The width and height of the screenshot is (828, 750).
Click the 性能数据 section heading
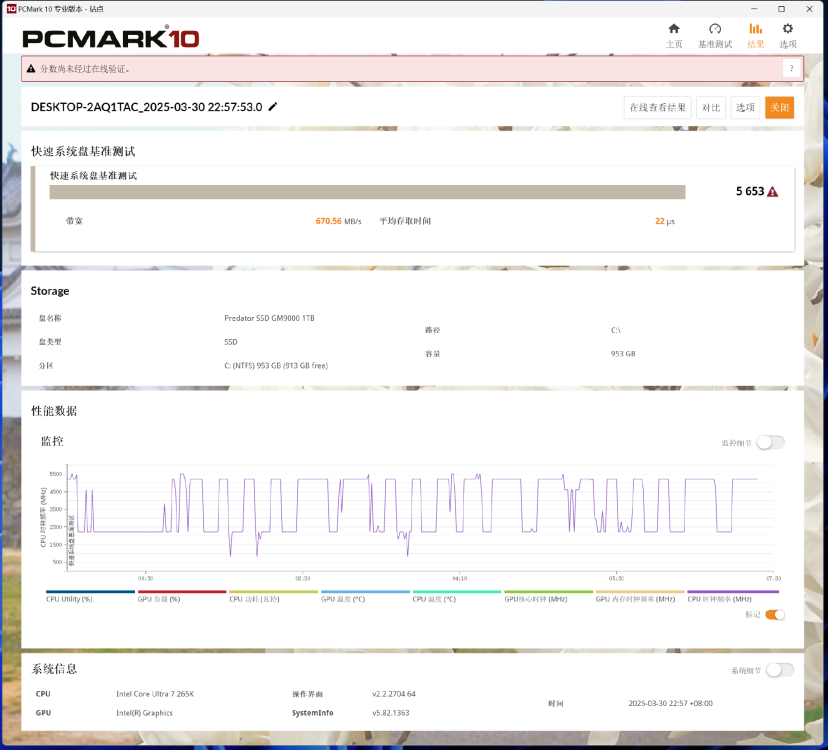54,411
